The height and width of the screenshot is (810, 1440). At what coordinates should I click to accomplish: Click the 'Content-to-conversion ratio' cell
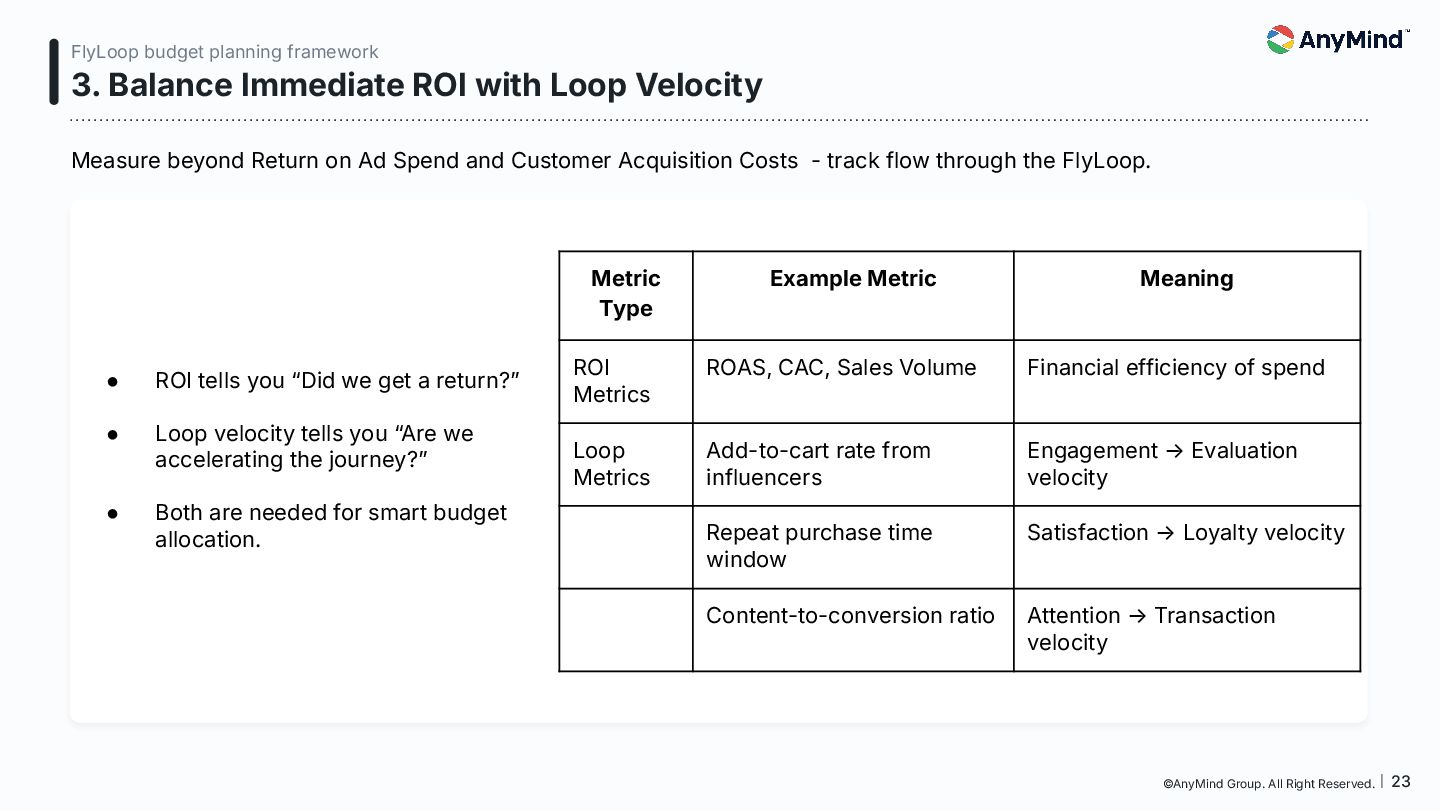pos(850,616)
